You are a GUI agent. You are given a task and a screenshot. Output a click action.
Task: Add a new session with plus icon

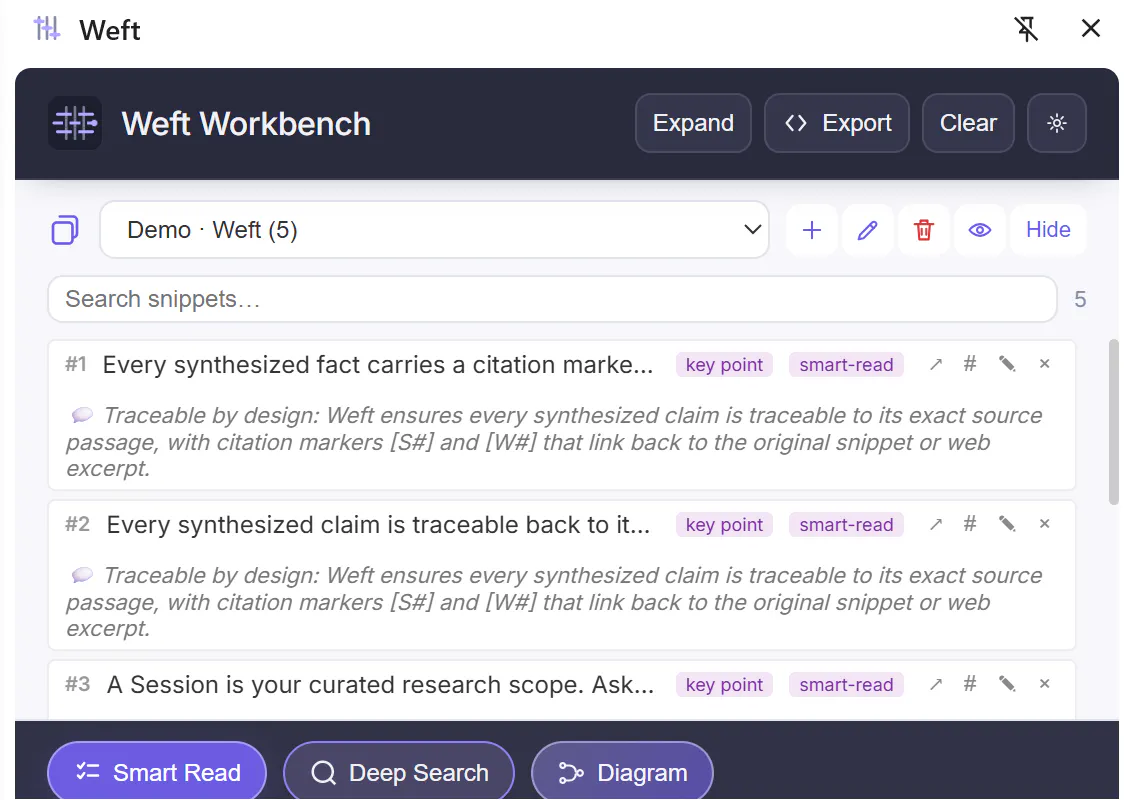(x=811, y=230)
